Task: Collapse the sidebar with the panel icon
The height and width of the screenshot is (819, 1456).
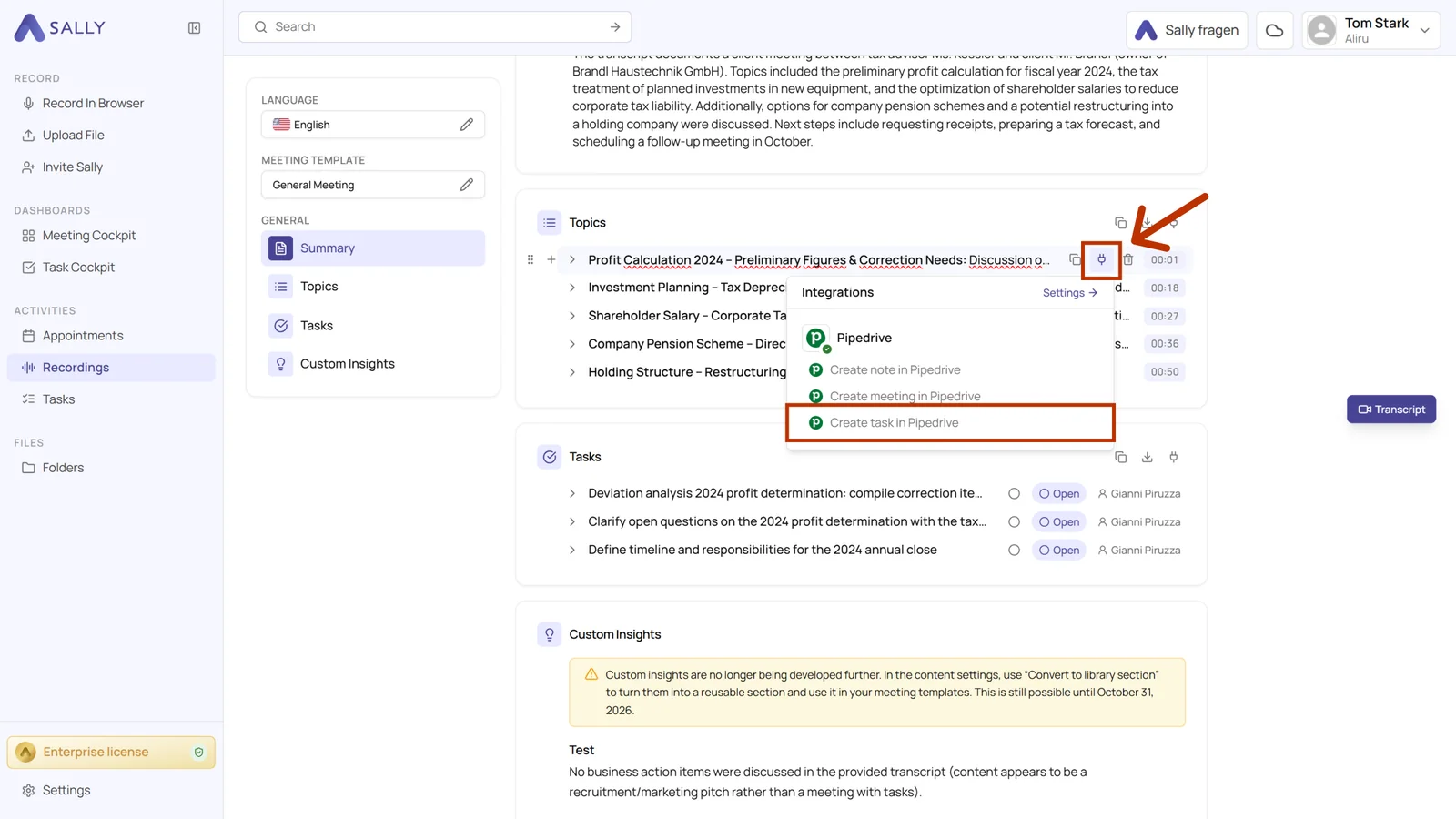Action: tap(194, 28)
